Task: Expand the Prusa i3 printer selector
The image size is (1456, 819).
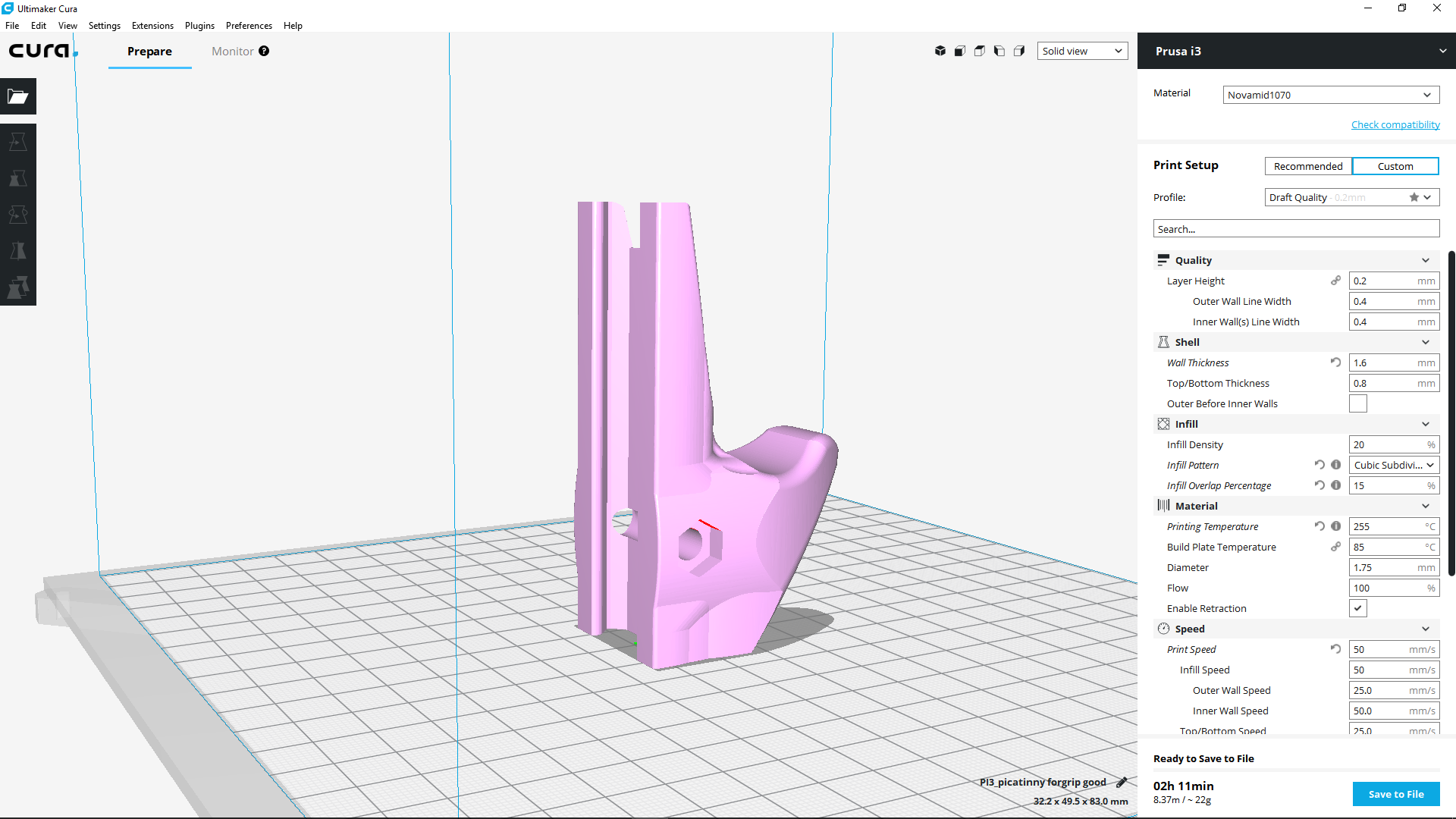Action: coord(1296,51)
